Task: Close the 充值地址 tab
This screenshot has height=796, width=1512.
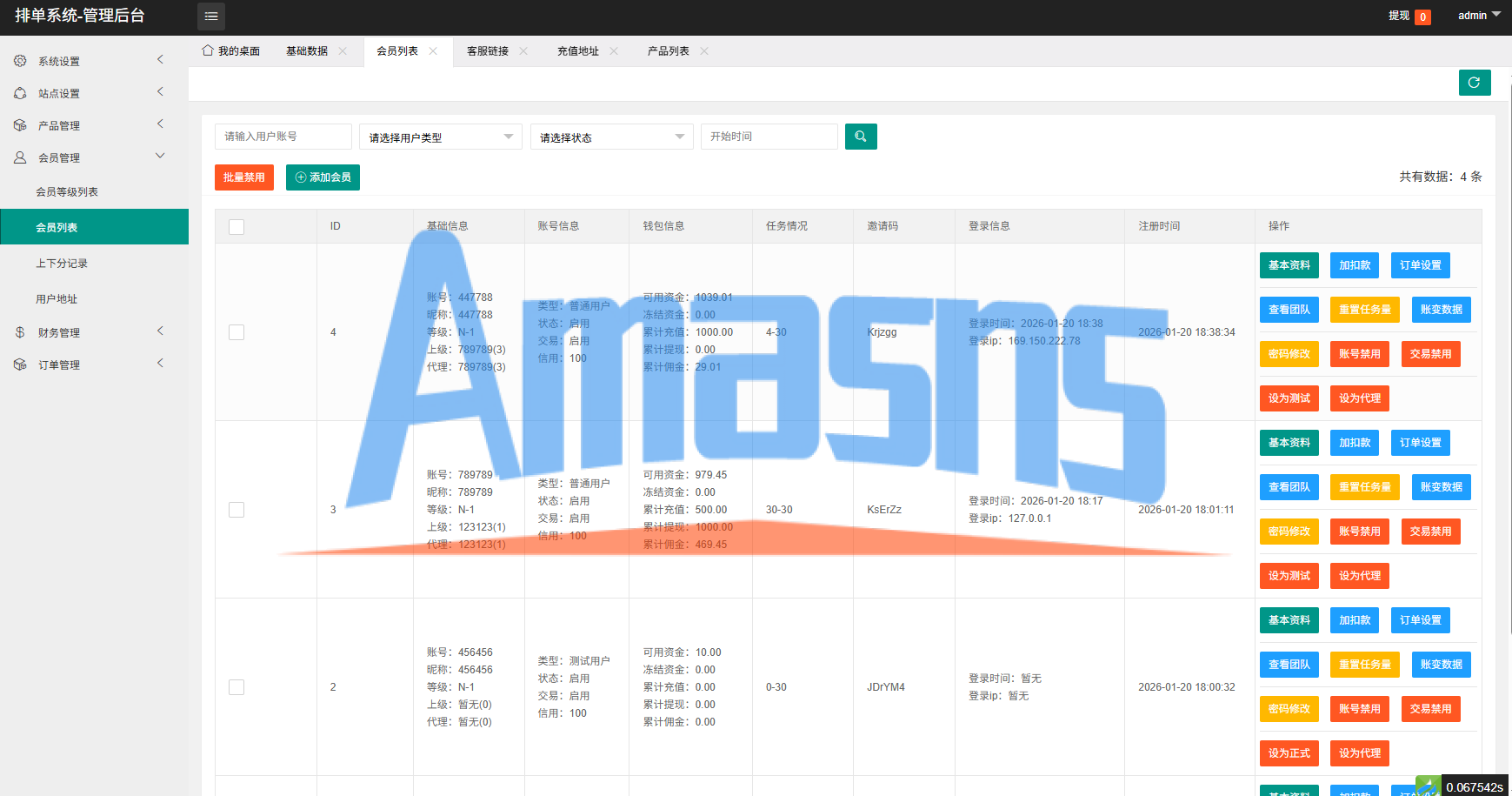Action: click(x=614, y=50)
